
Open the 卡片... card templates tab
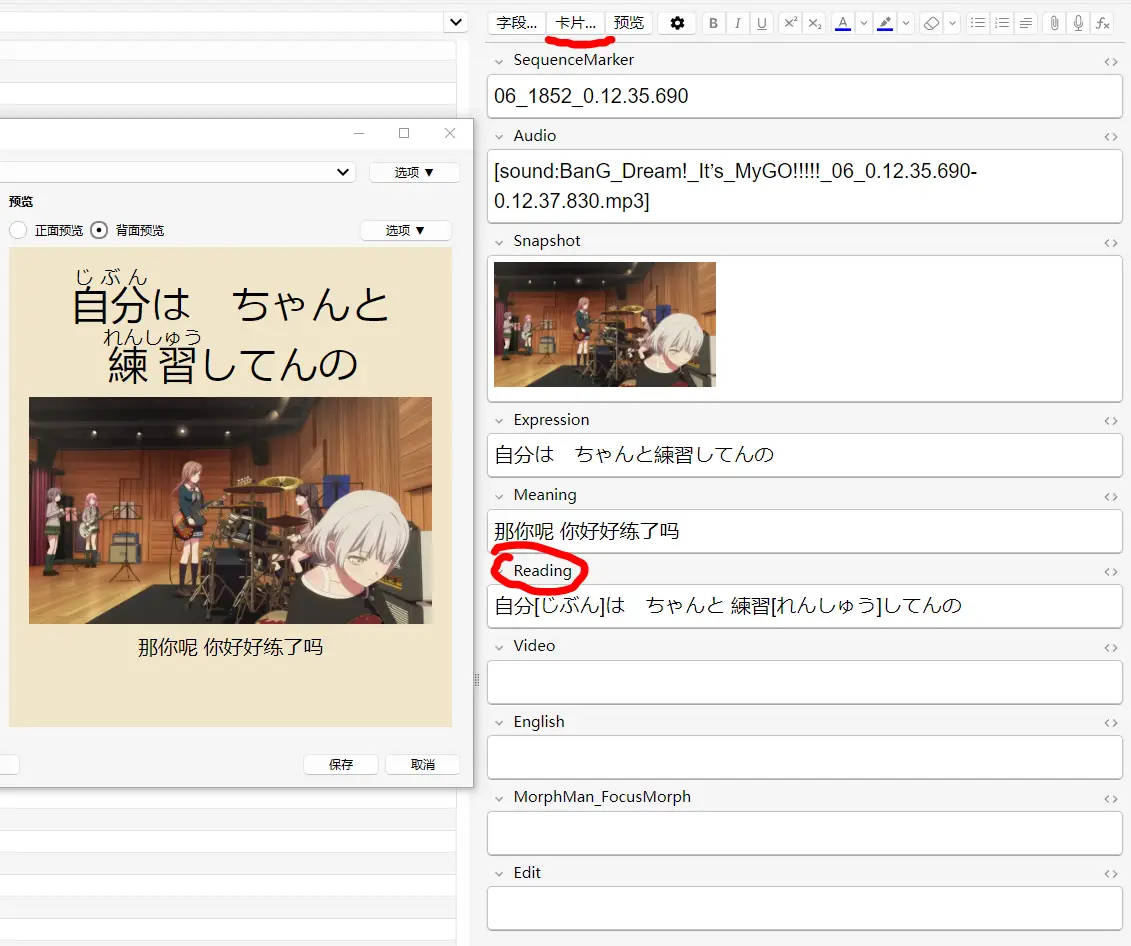(x=575, y=23)
